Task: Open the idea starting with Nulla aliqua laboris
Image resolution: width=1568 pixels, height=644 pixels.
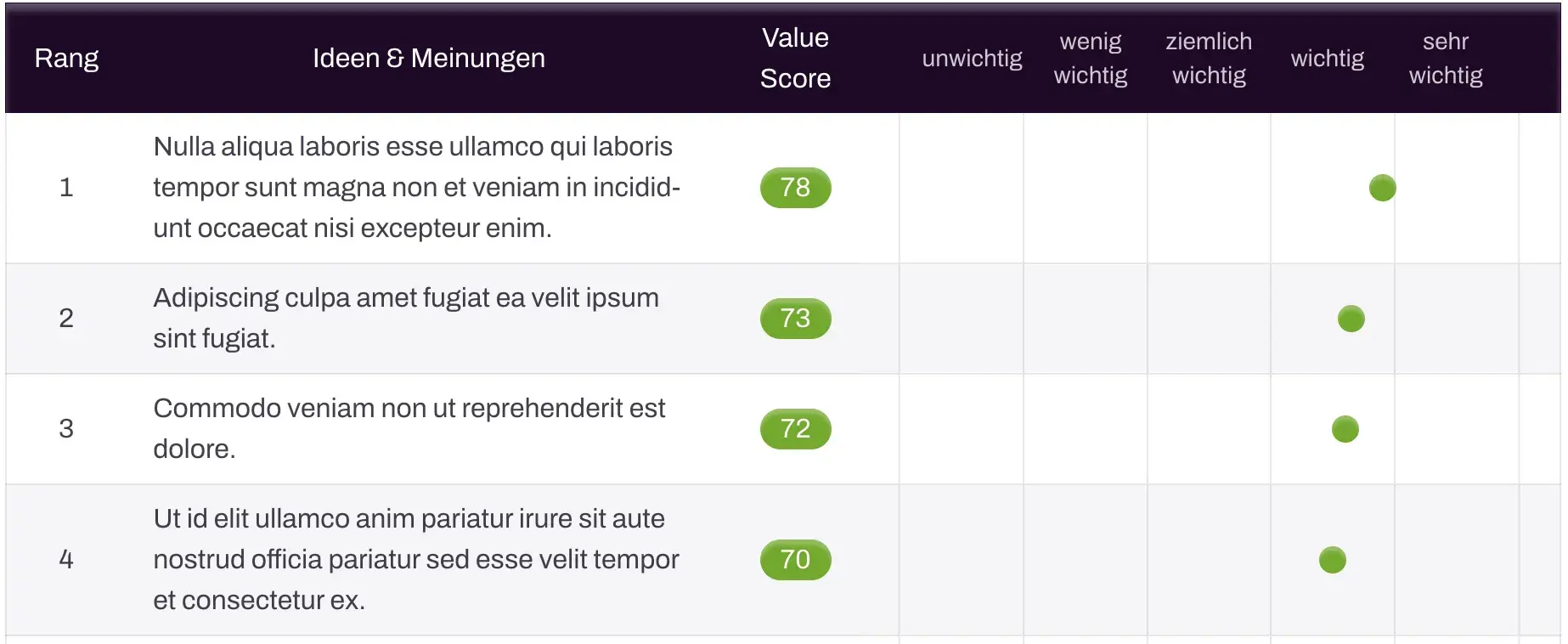Action: point(416,188)
